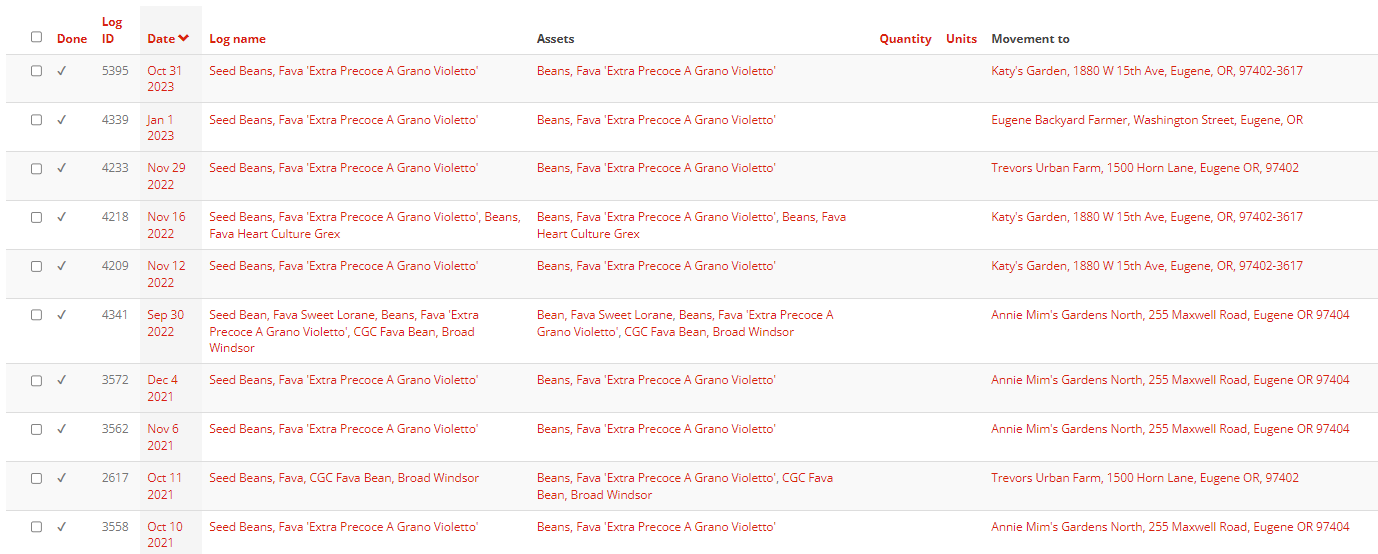Tick the checkbox for log 3558
This screenshot has height=554, width=1378.
point(37,527)
